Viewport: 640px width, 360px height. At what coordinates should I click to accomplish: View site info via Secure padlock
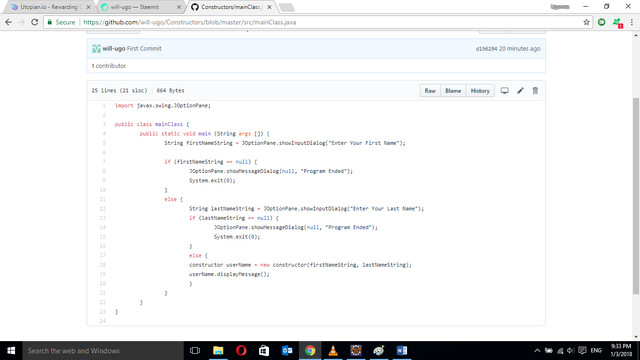coord(61,22)
